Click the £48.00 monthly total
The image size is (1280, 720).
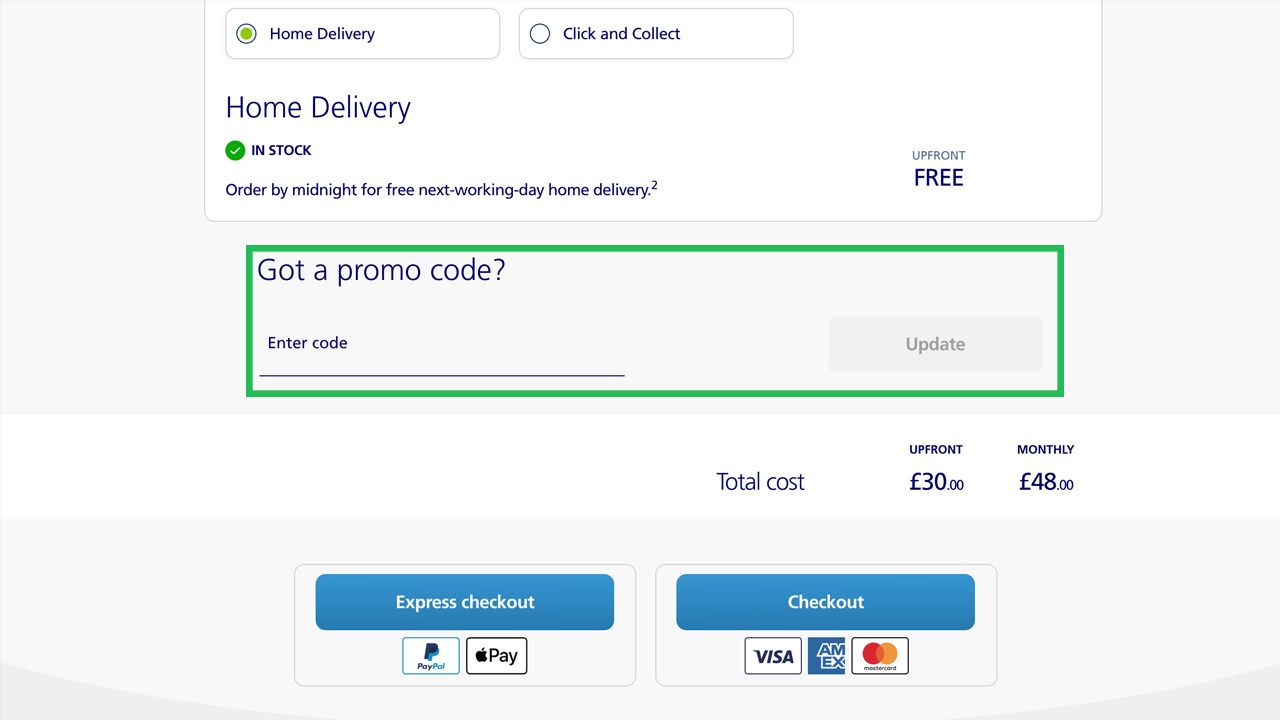[x=1046, y=482]
